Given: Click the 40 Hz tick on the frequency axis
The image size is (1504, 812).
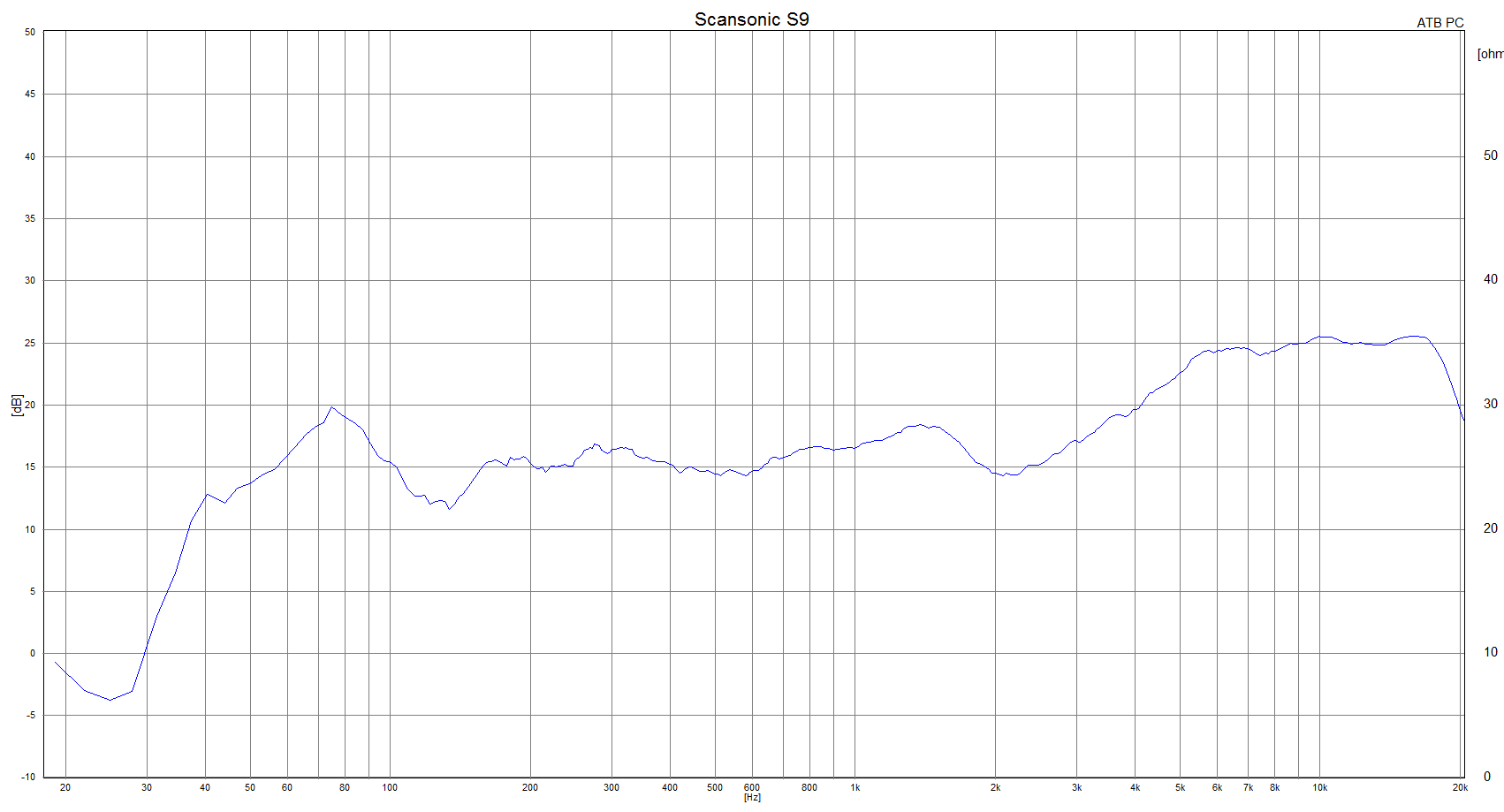Looking at the screenshot, I should pos(205,787).
